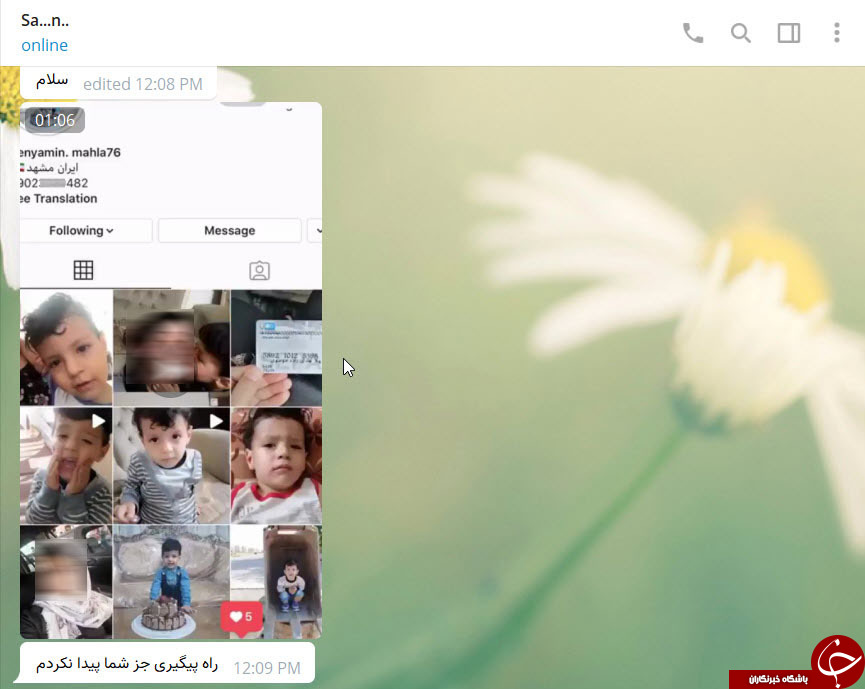Viewport: 865px width, 689px height.
Task: Click the online status text
Action: point(44,45)
